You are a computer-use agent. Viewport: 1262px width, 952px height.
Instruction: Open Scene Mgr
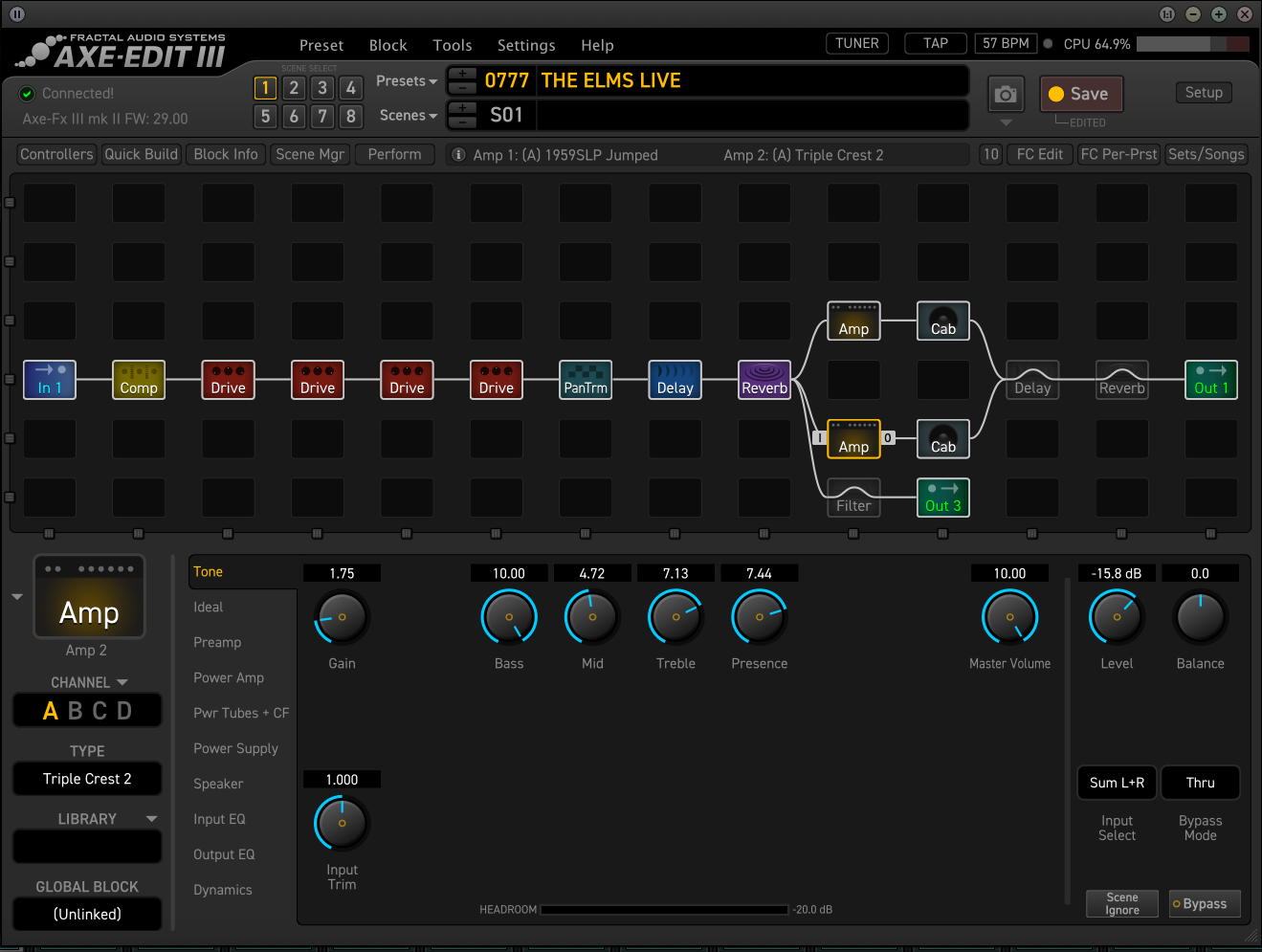[310, 154]
